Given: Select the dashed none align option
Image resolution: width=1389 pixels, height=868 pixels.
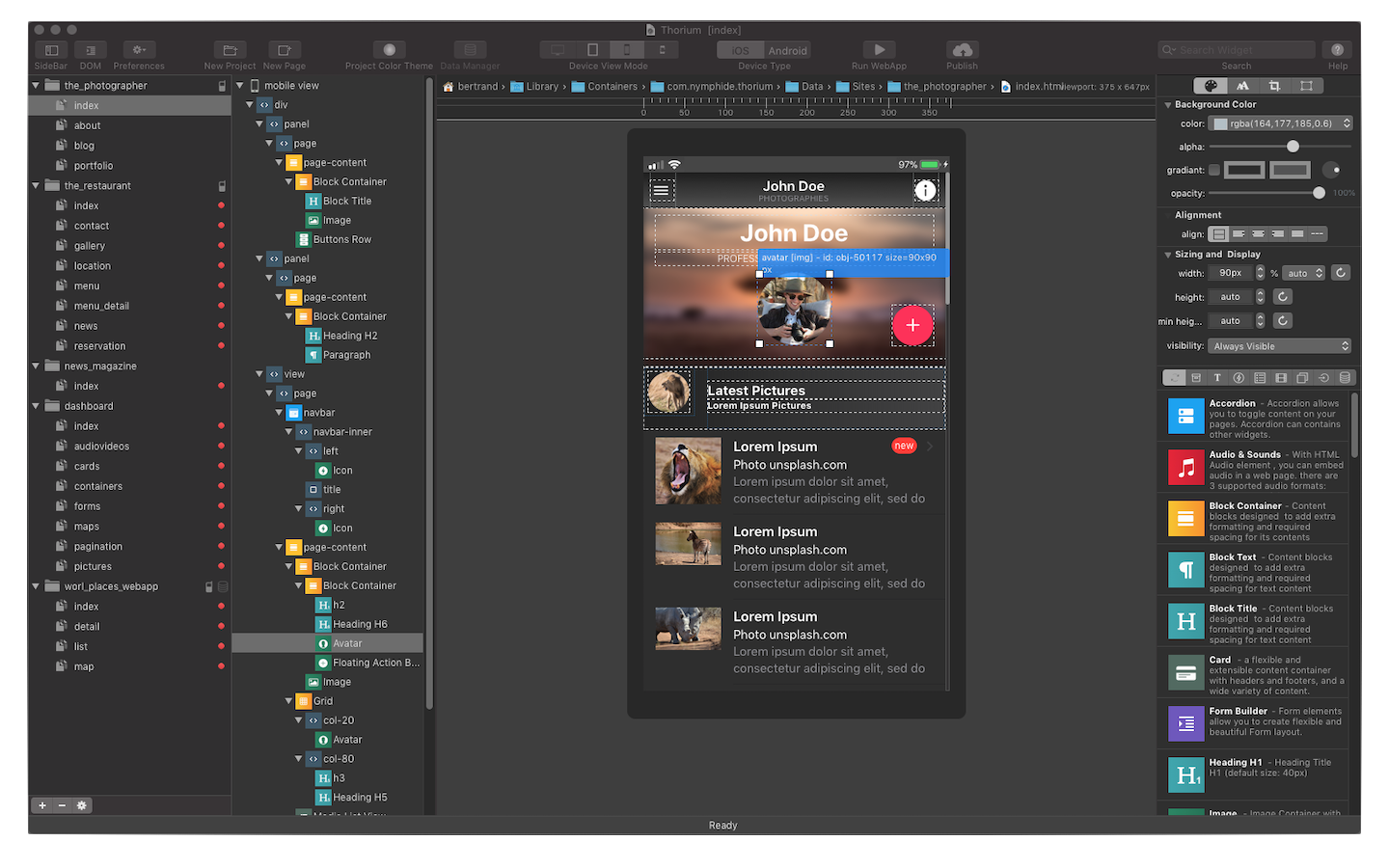Looking at the screenshot, I should (1317, 233).
